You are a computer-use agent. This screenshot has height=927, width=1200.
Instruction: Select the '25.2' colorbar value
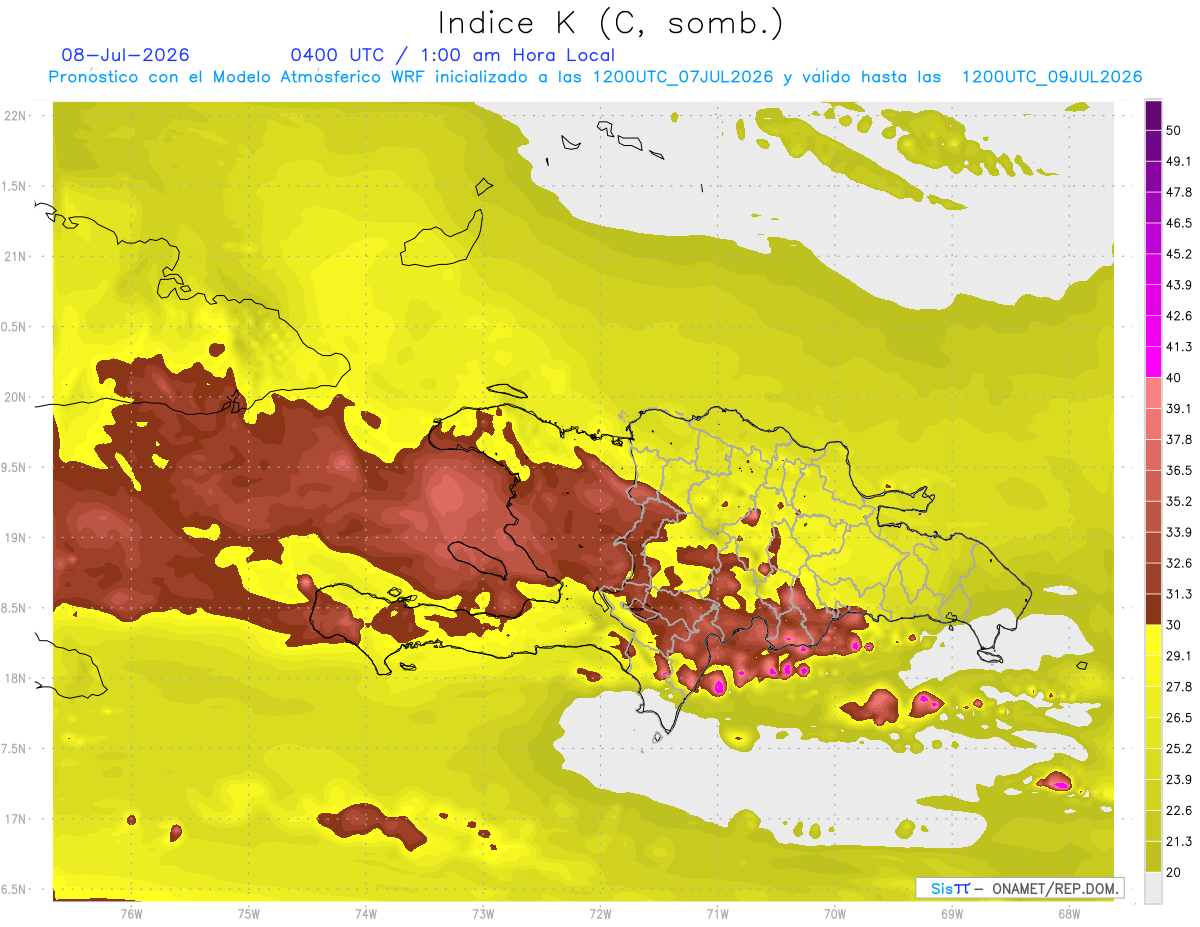click(1179, 749)
